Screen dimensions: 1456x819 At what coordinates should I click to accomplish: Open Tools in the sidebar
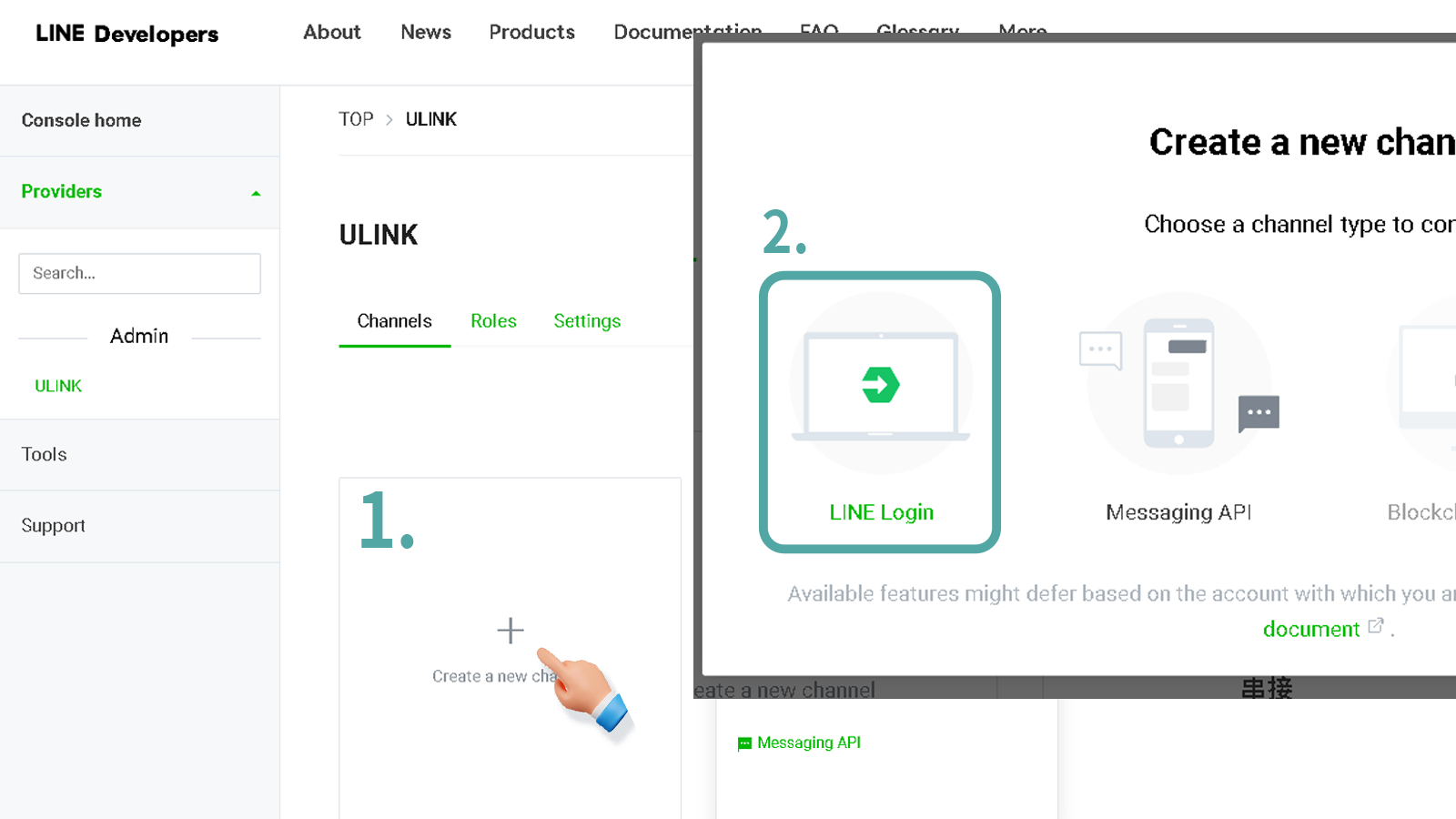(x=45, y=454)
